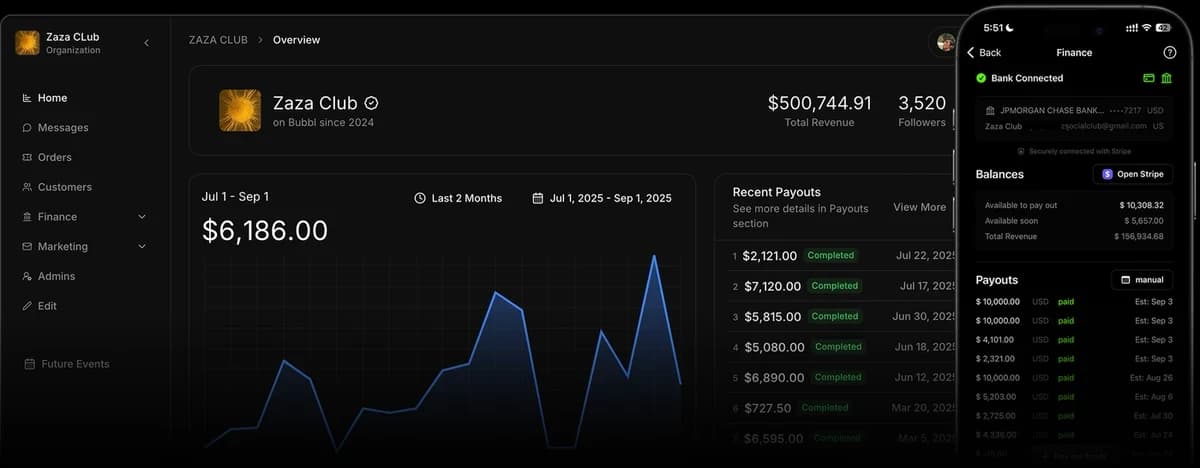Click the Zaza Club profile picture in overview card
1200x468 pixels.
(240, 110)
